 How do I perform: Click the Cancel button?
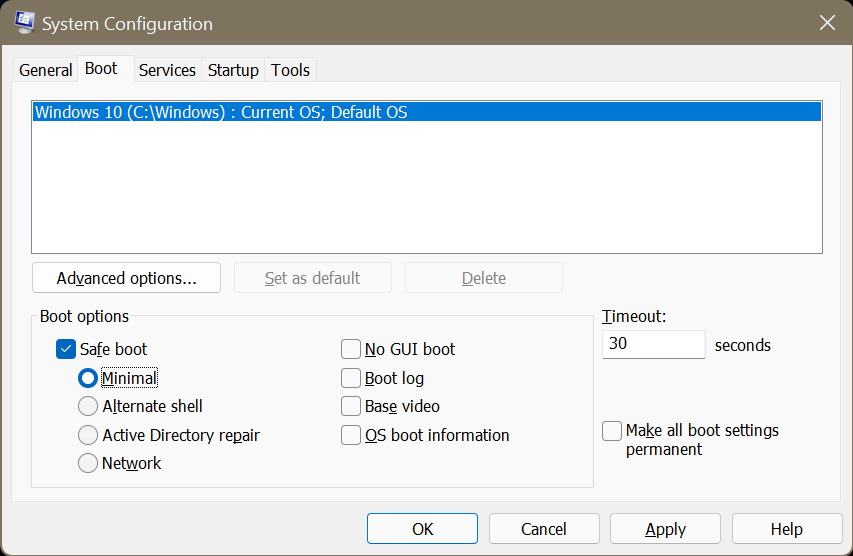(x=544, y=529)
